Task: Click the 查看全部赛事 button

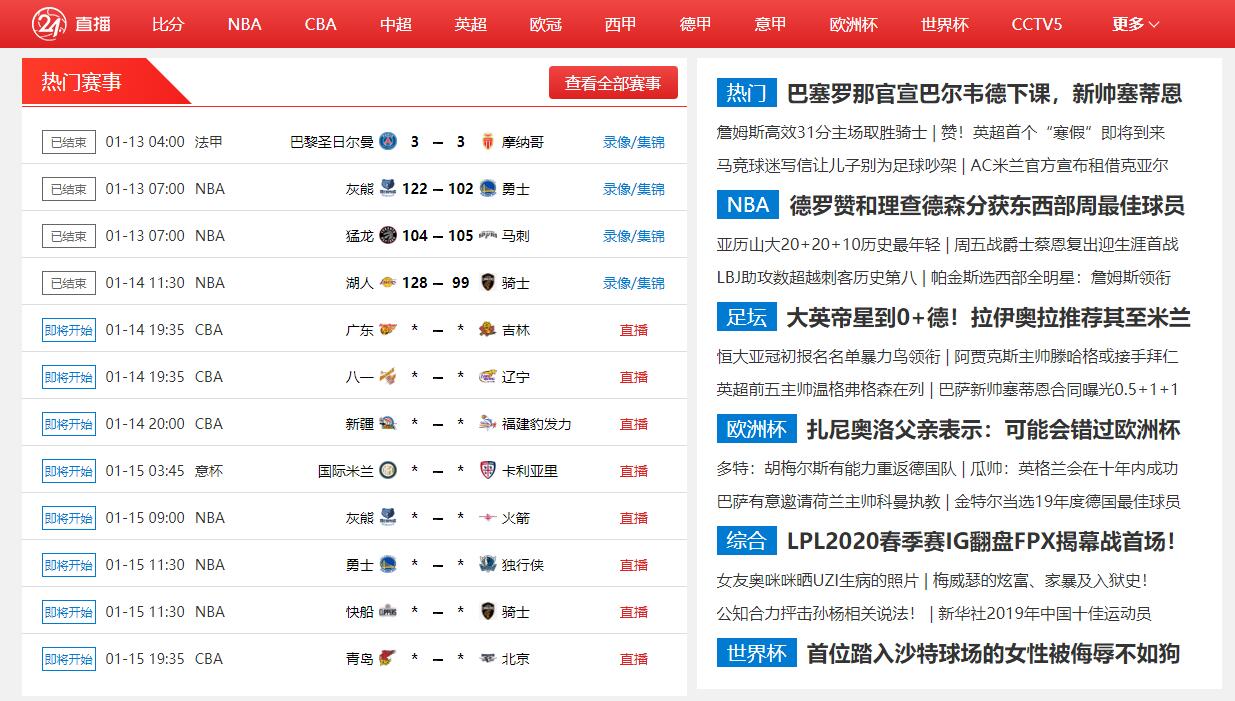Action: (x=613, y=83)
